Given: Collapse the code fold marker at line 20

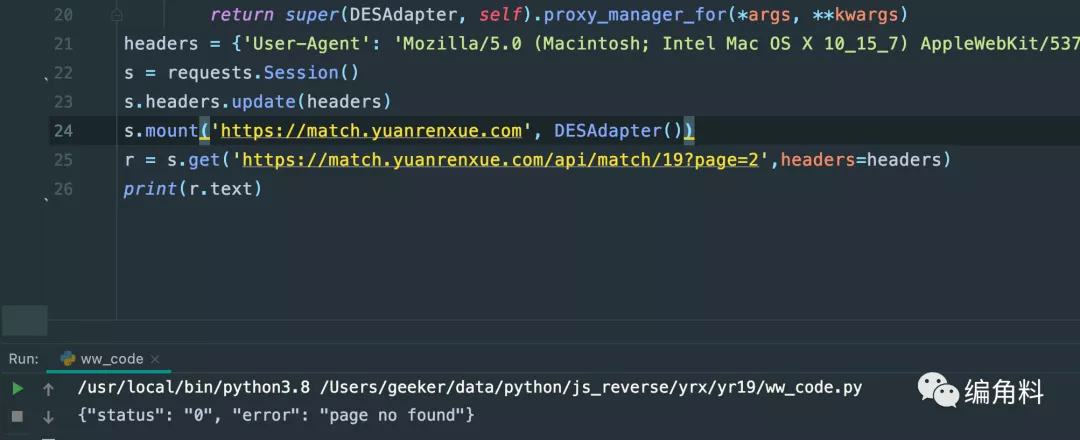Looking at the screenshot, I should tap(117, 16).
